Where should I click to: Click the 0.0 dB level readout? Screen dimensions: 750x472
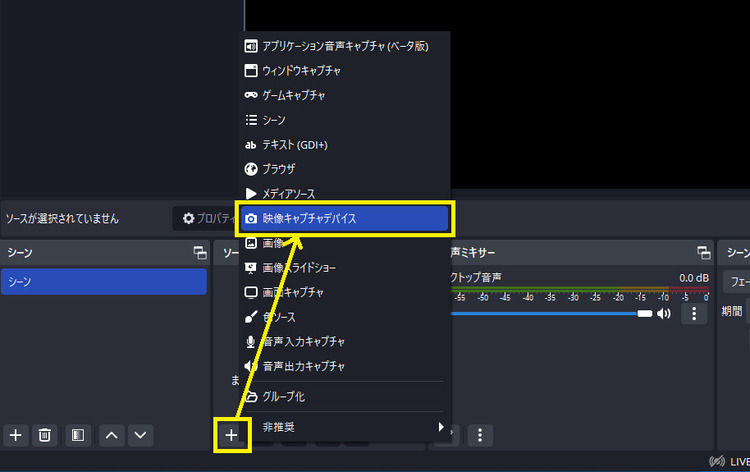(x=694, y=278)
